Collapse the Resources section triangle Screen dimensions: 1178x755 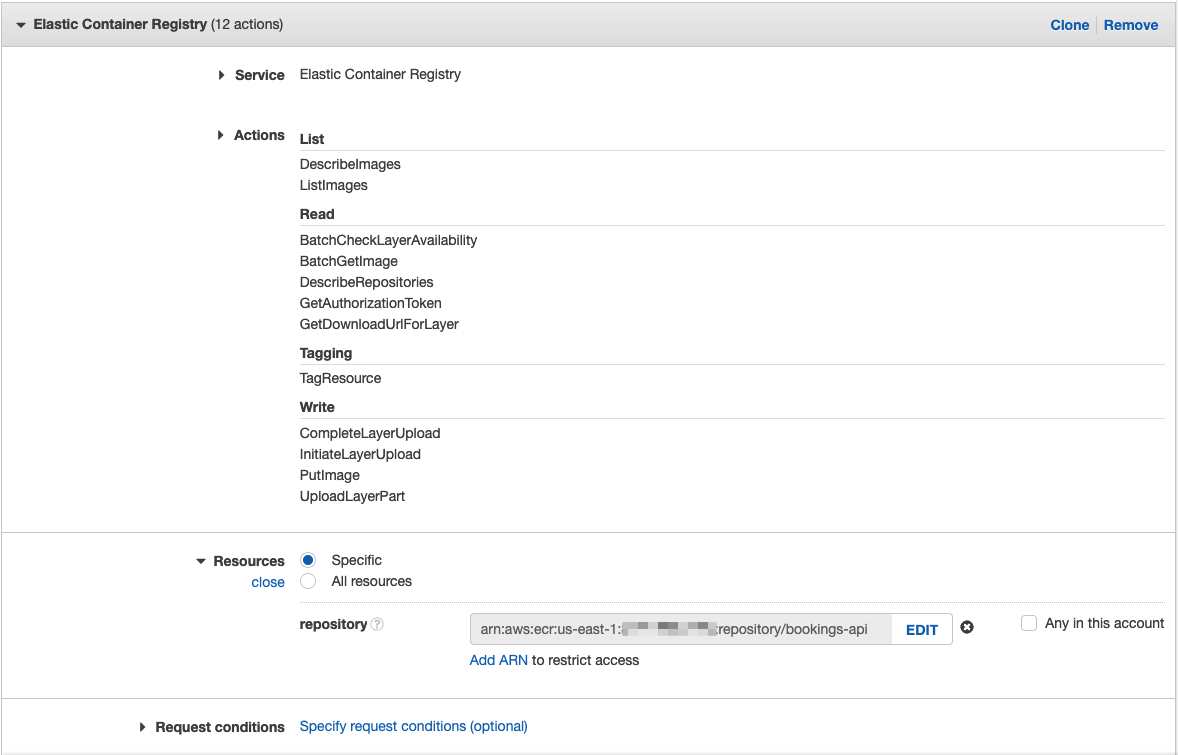click(x=201, y=561)
